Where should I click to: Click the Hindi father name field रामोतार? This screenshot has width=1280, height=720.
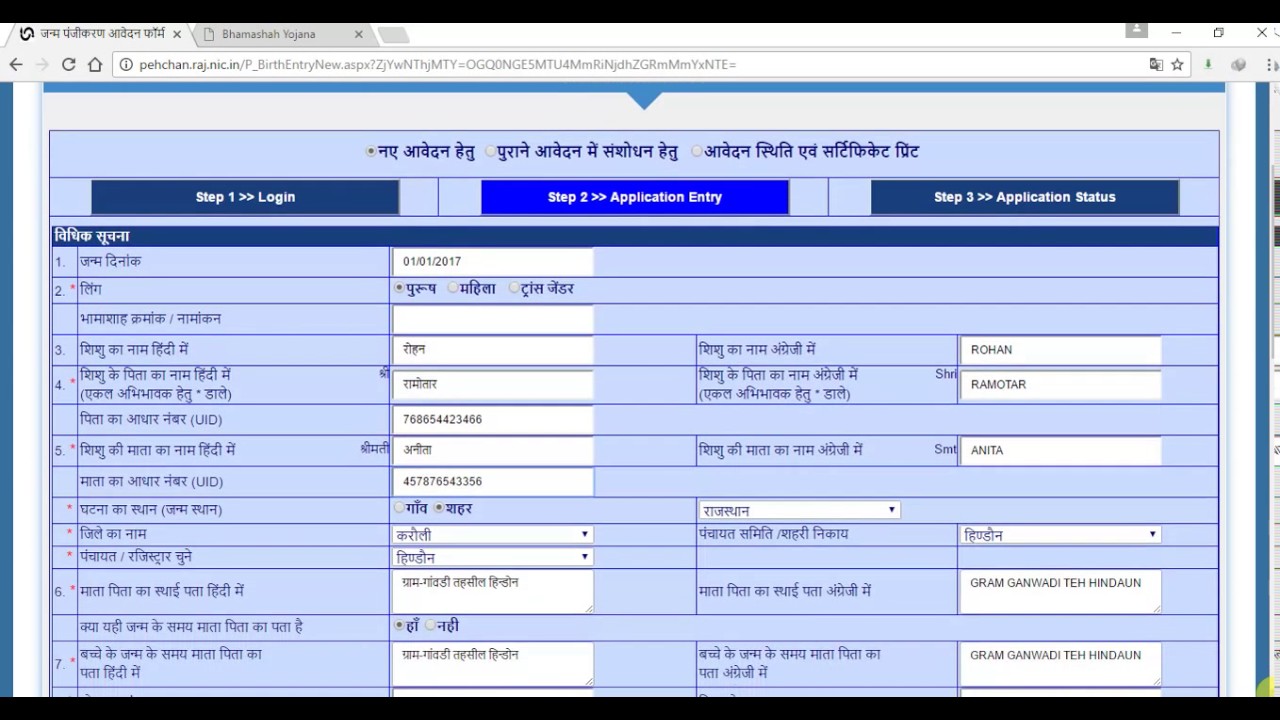(x=493, y=385)
